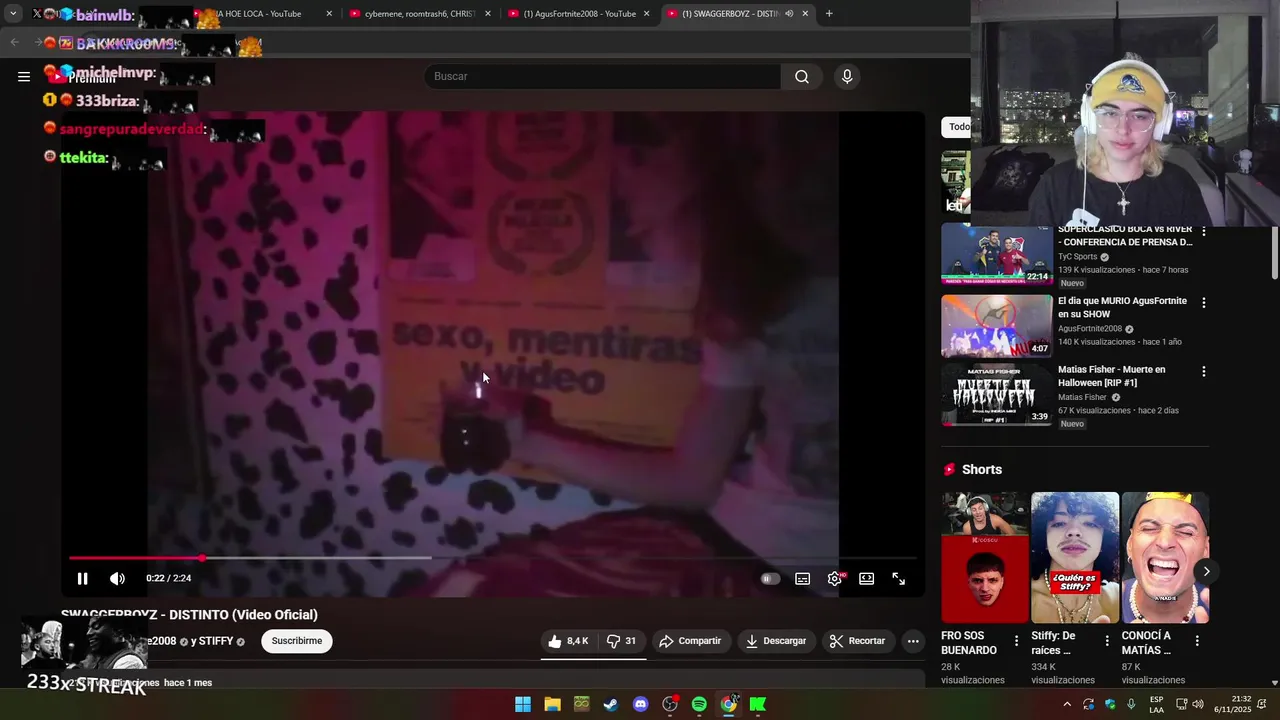Open CONOCÍ A MATÍAS short thumbnail
This screenshot has height=720, width=1280.
tap(1165, 557)
